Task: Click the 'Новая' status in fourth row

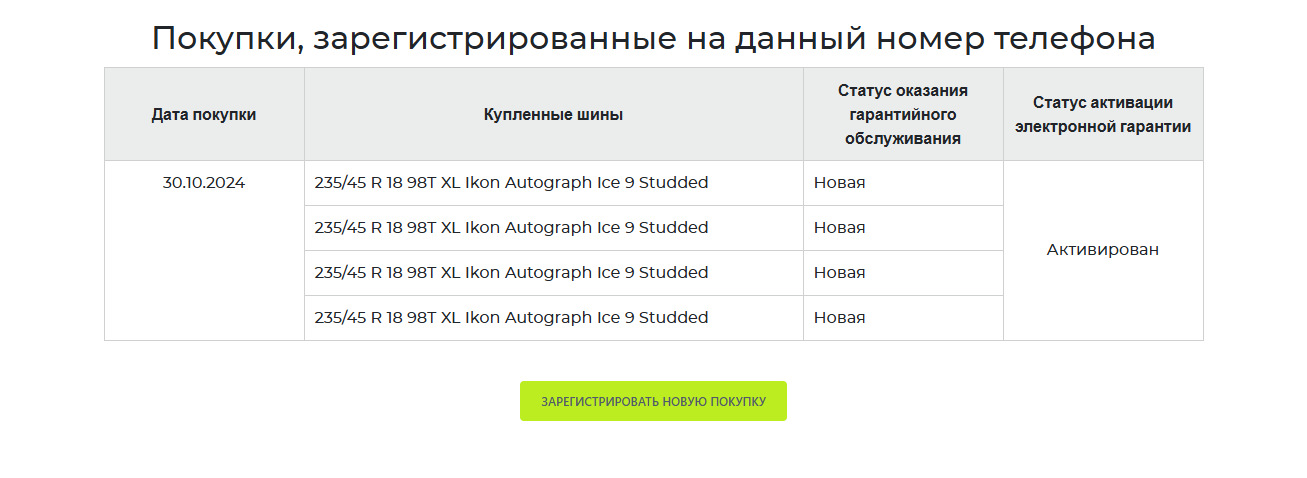Action: click(x=839, y=318)
